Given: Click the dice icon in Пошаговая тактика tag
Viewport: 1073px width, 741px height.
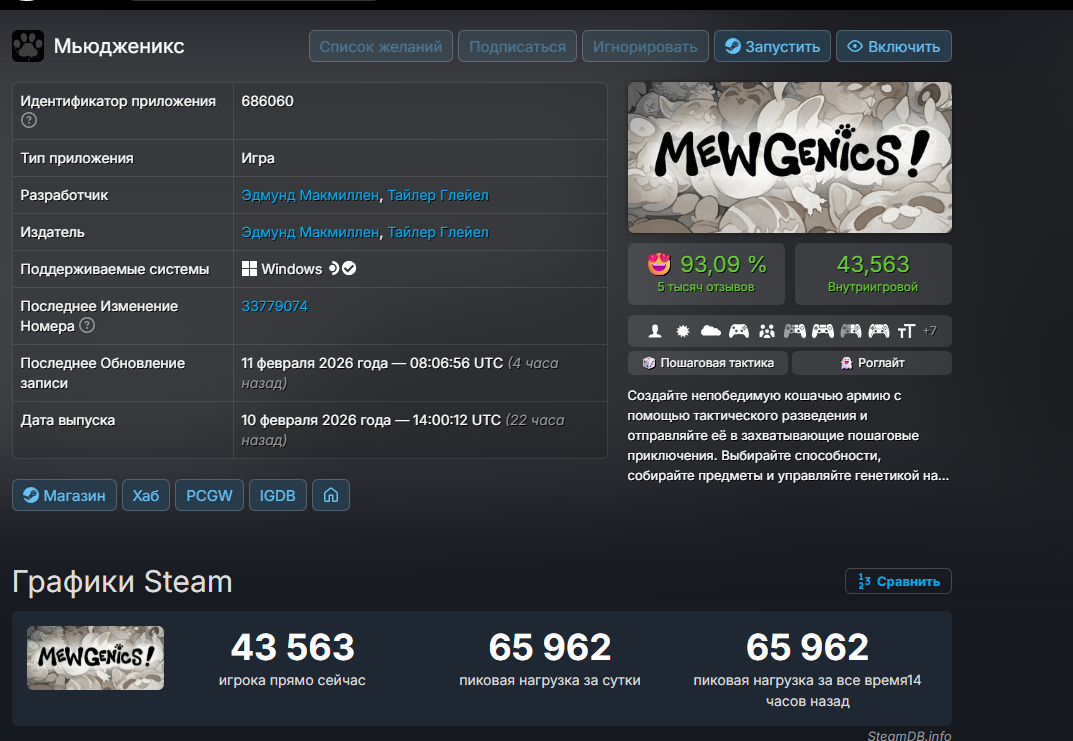Looking at the screenshot, I should pyautogui.click(x=649, y=363).
